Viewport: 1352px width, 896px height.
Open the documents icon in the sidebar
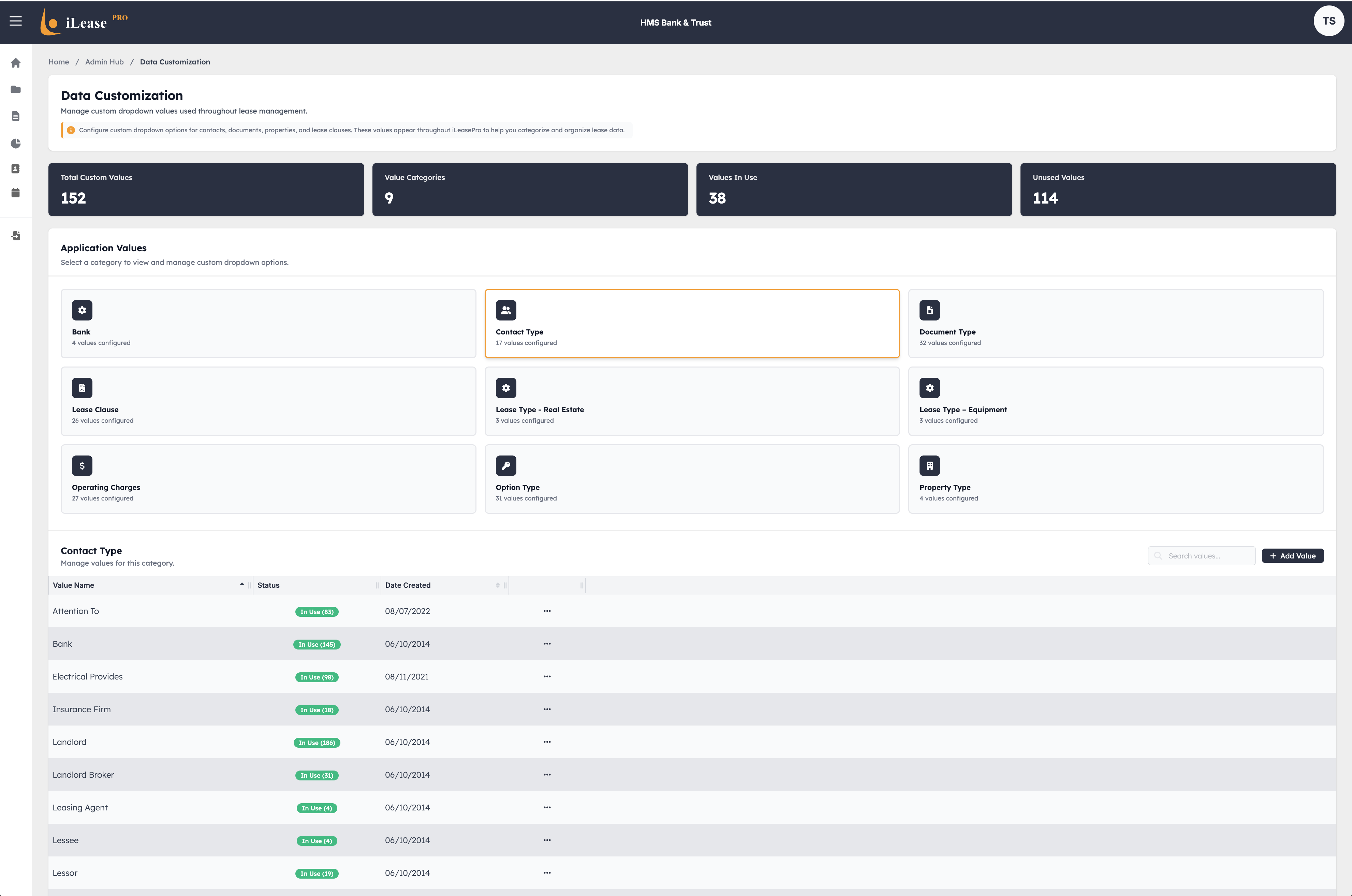click(x=15, y=116)
